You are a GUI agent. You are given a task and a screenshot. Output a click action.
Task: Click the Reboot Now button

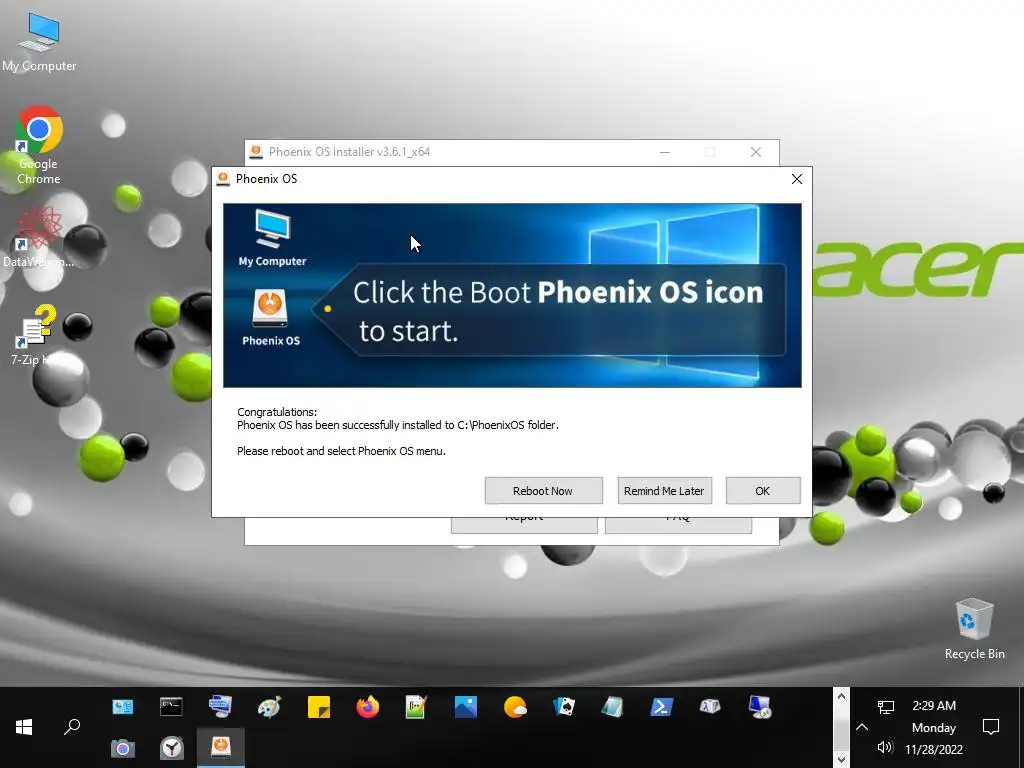click(x=543, y=490)
